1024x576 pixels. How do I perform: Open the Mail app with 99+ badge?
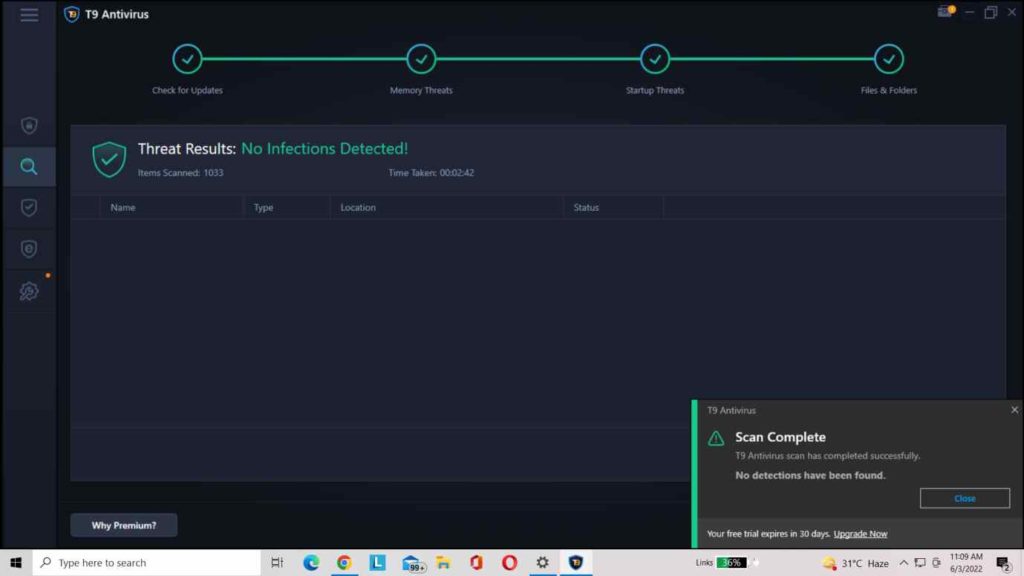[412, 563]
